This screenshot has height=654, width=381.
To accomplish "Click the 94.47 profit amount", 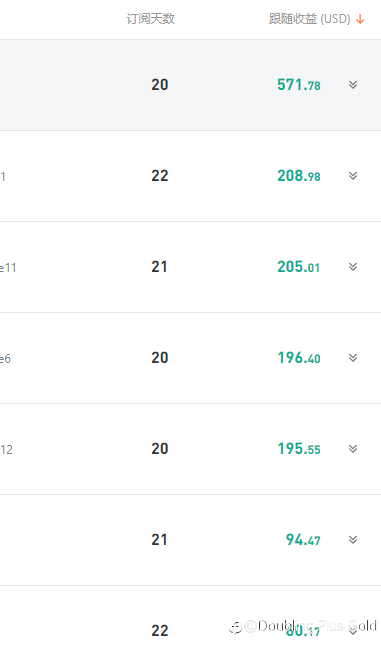I will coord(303,540).
